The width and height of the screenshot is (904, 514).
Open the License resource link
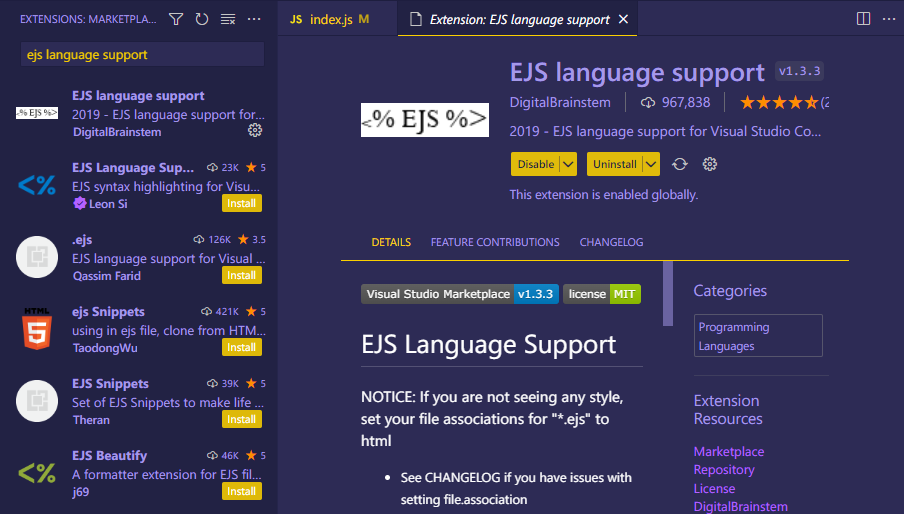pos(714,489)
